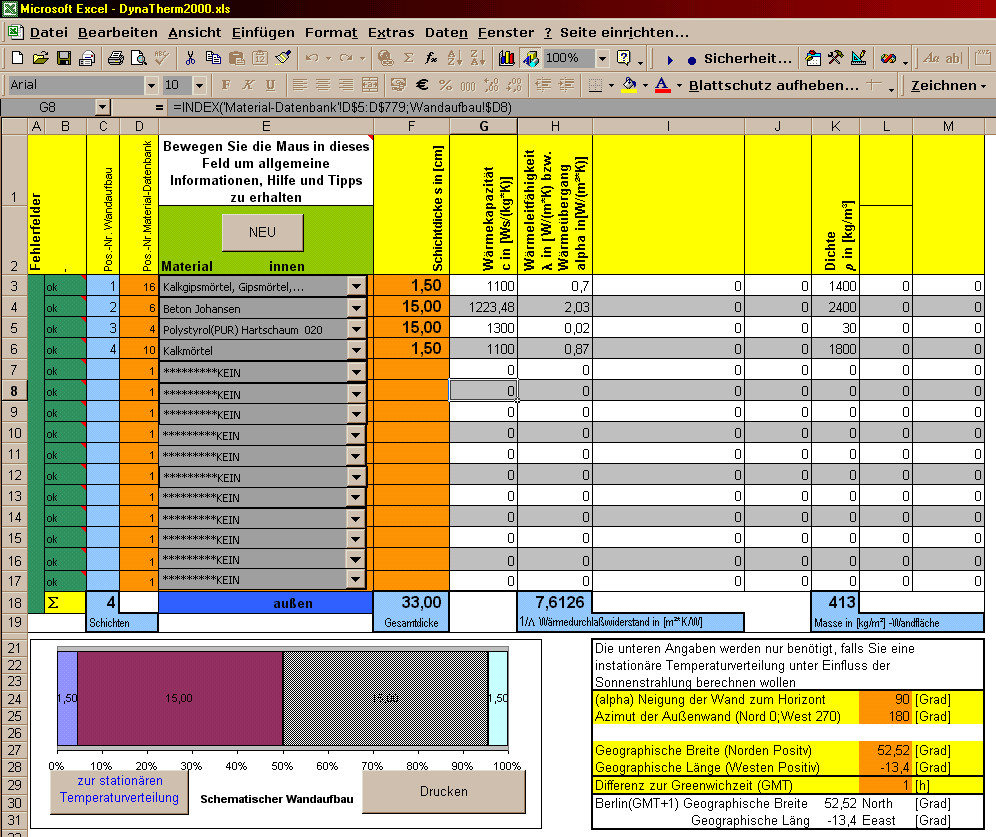Open the Datei menu
This screenshot has width=996, height=837.
[49, 32]
